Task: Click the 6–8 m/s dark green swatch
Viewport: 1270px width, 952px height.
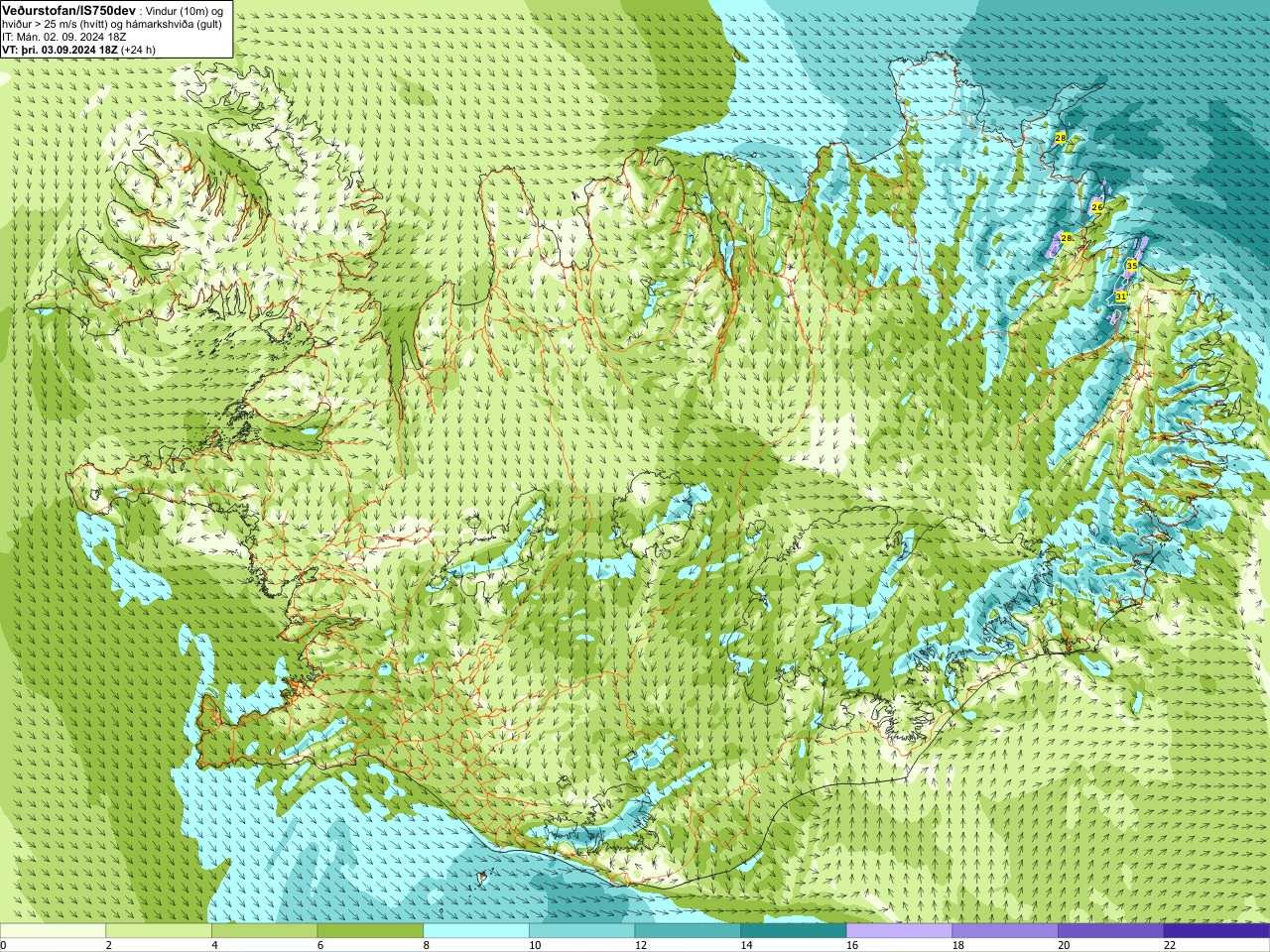Action: (x=370, y=931)
